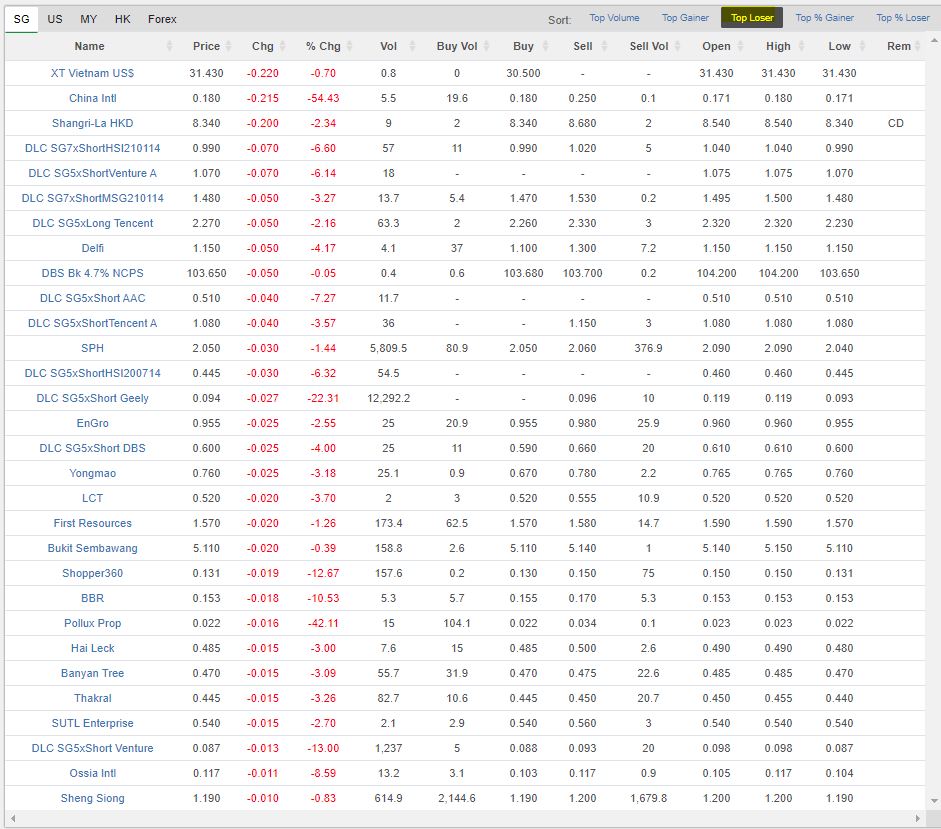
Task: Click the highlighted Top Loser sort
Action: coord(751,18)
